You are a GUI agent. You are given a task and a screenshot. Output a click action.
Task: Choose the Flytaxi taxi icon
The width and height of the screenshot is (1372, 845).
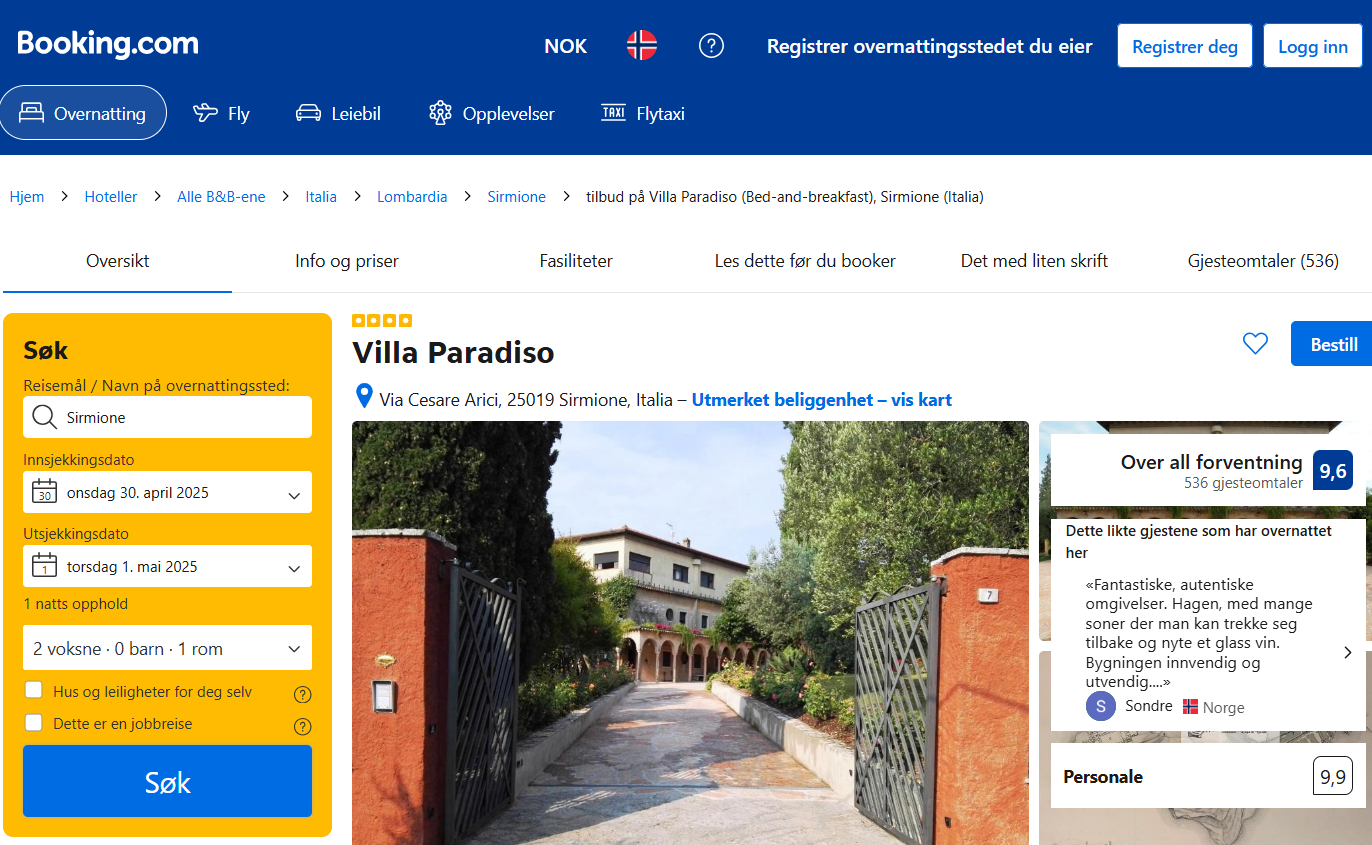pos(613,113)
